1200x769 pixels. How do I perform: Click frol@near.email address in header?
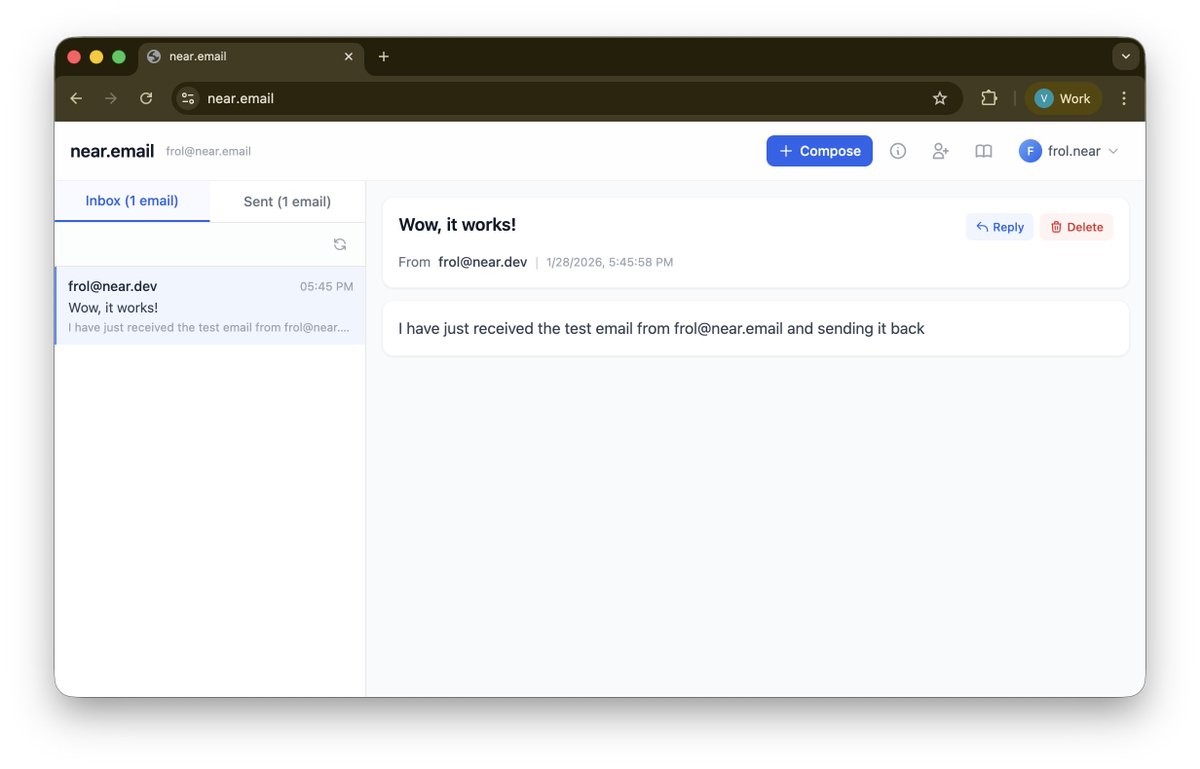pyautogui.click(x=209, y=152)
